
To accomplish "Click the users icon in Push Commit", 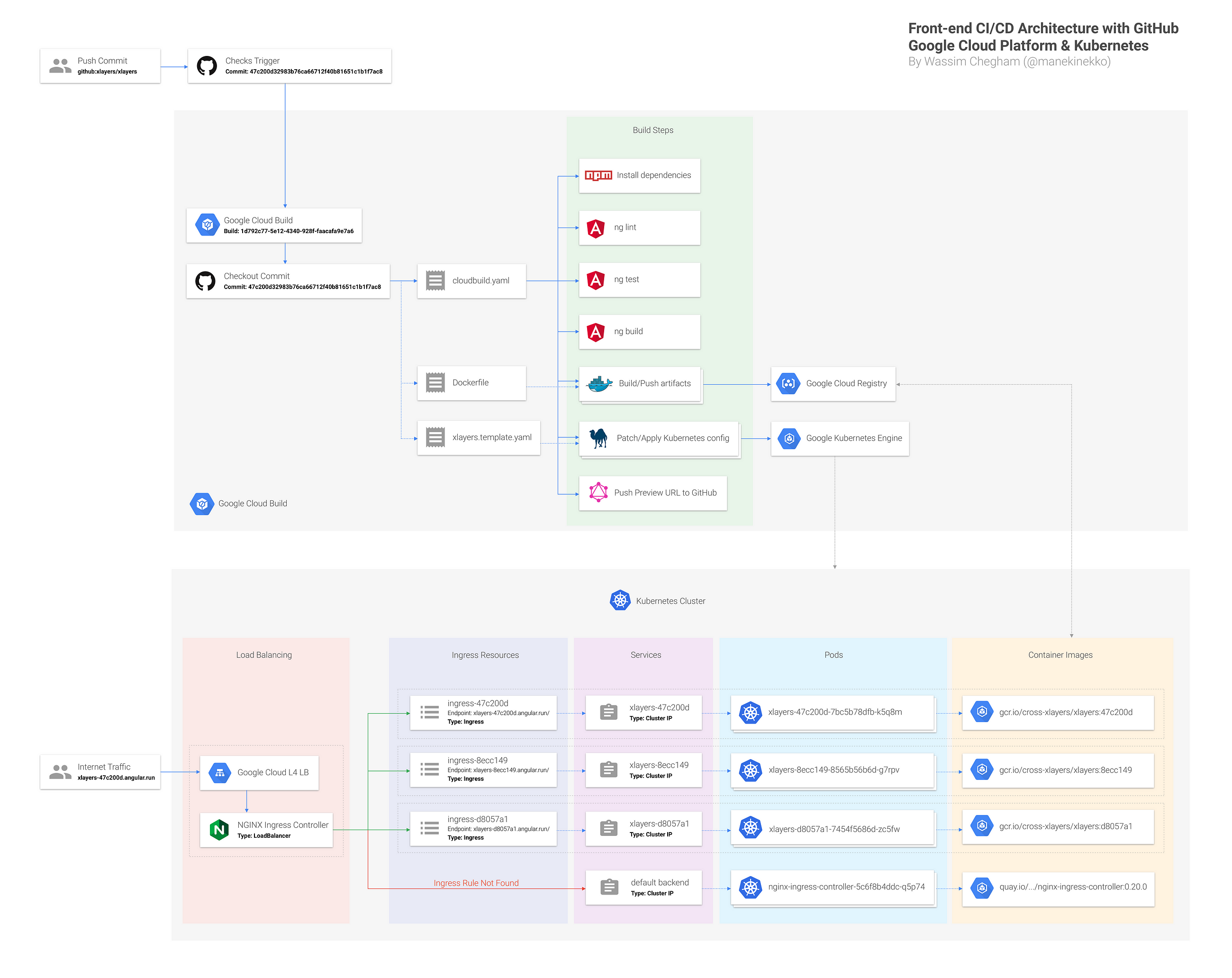I will pyautogui.click(x=60, y=66).
